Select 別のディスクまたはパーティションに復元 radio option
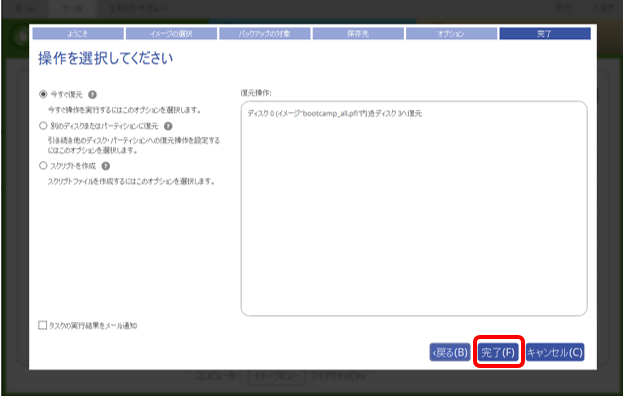The image size is (623, 396). pos(43,126)
